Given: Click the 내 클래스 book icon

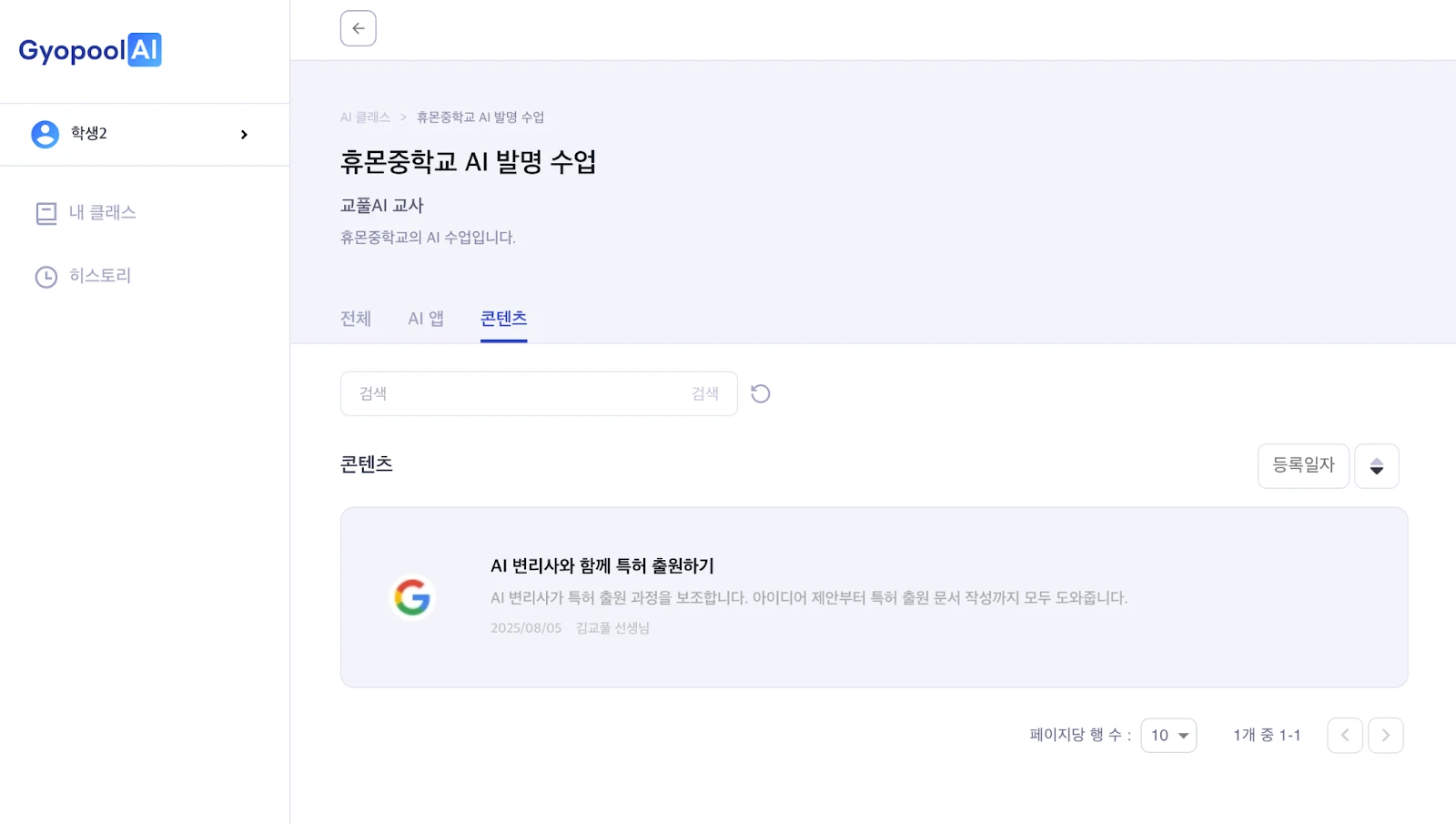Looking at the screenshot, I should coord(46,213).
